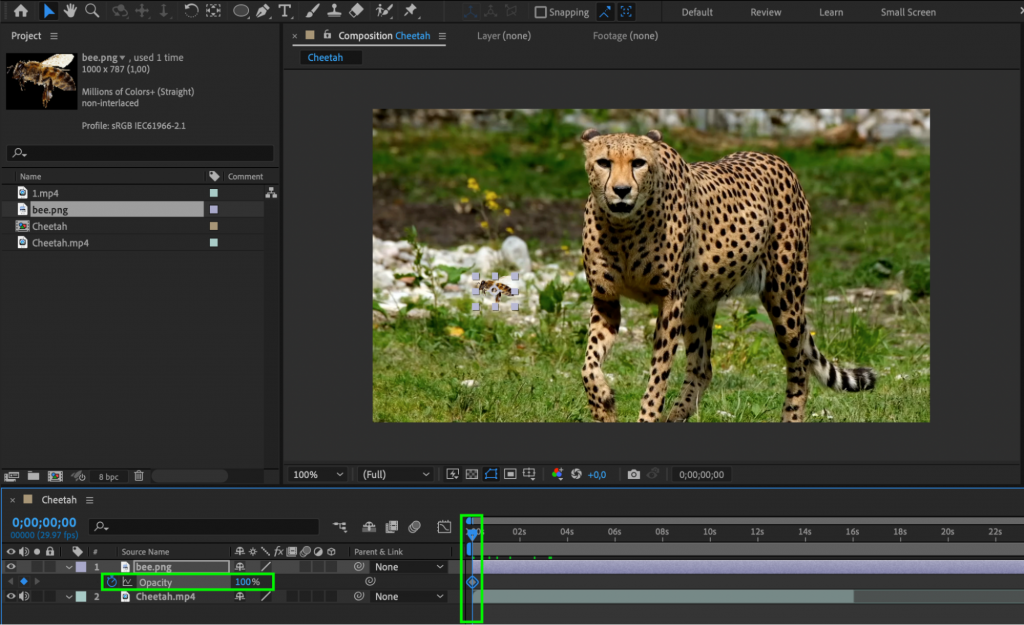Pick the Rotation tool
The image size is (1024, 625).
pos(191,11)
